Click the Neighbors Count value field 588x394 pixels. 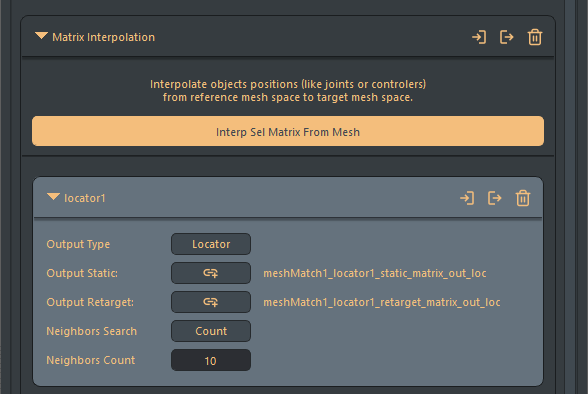211,360
